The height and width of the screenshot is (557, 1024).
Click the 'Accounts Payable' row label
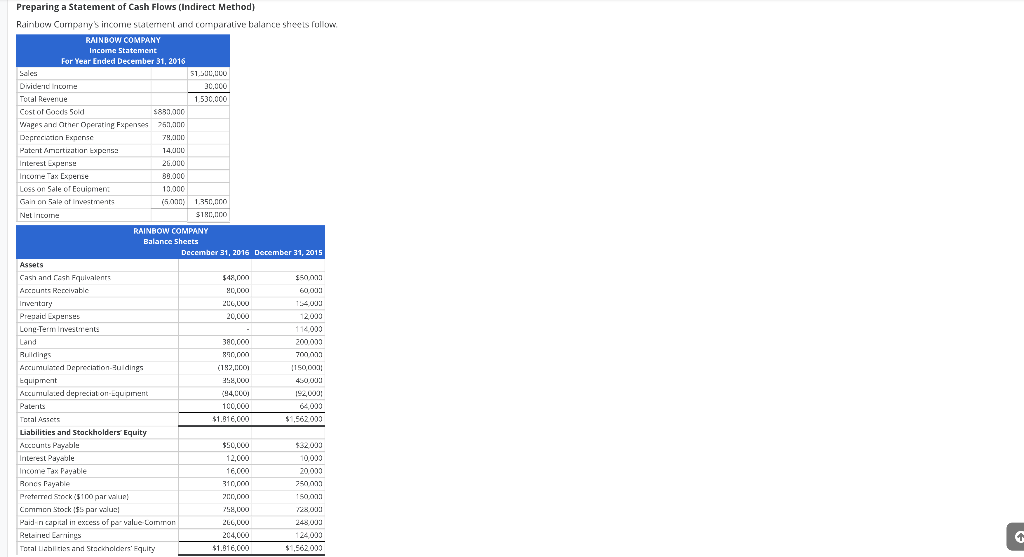pos(50,445)
